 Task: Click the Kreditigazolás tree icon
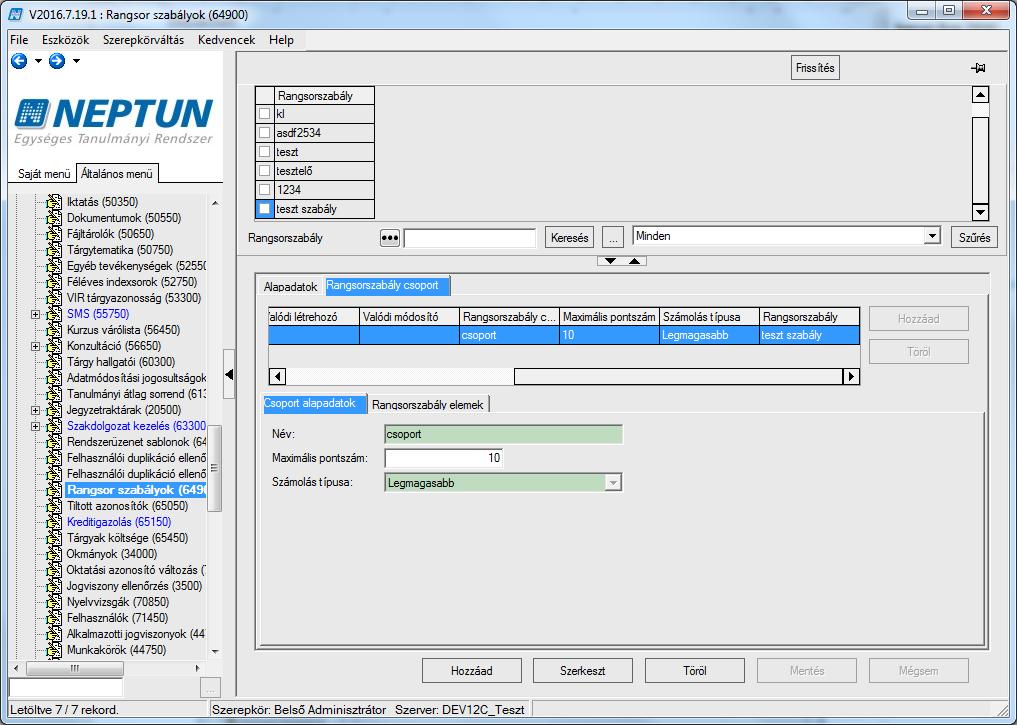tap(54, 522)
